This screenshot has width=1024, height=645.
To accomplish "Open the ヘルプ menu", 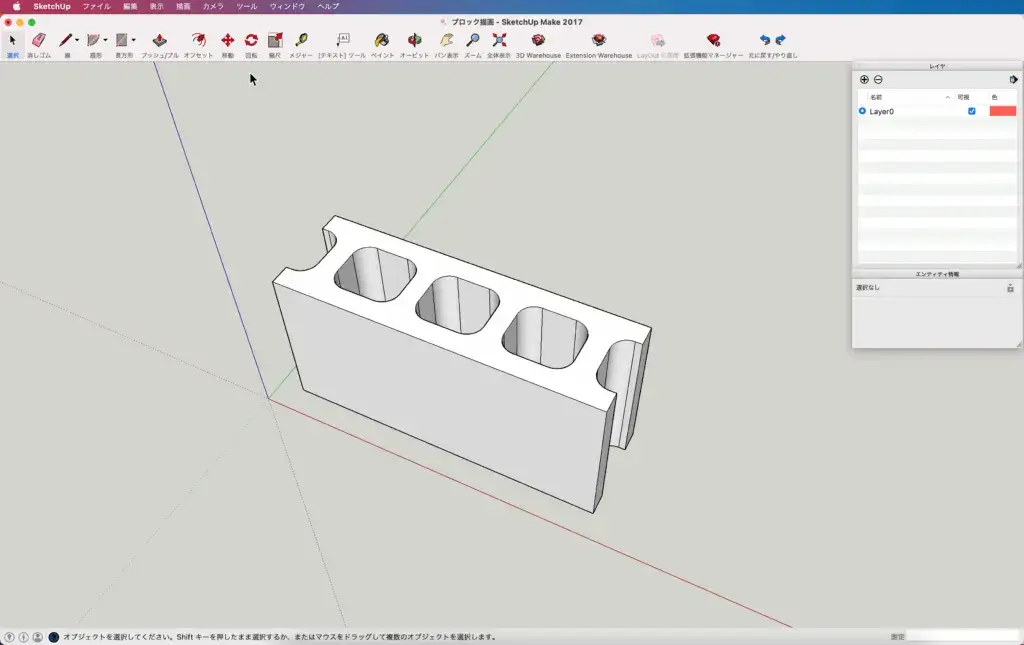I will point(328,7).
